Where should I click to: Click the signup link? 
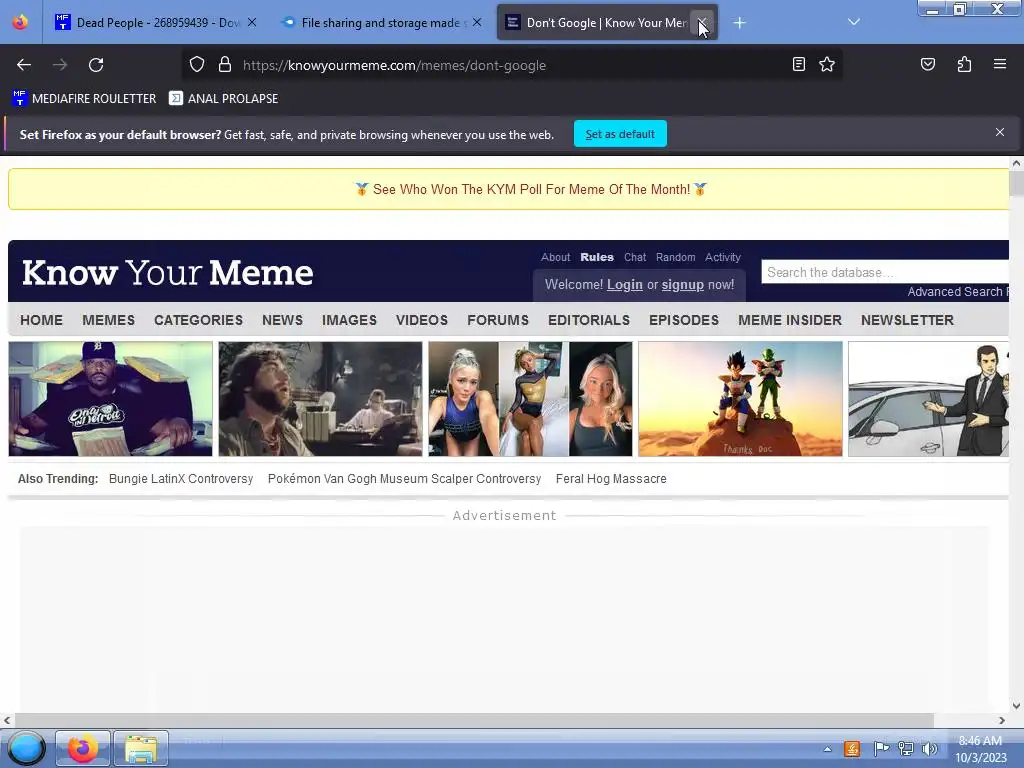click(x=682, y=285)
